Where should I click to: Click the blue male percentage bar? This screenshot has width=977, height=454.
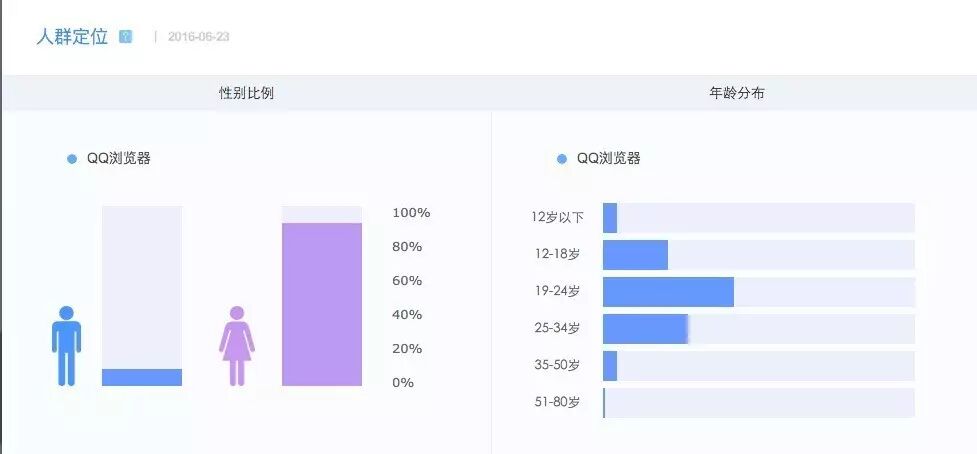click(142, 377)
